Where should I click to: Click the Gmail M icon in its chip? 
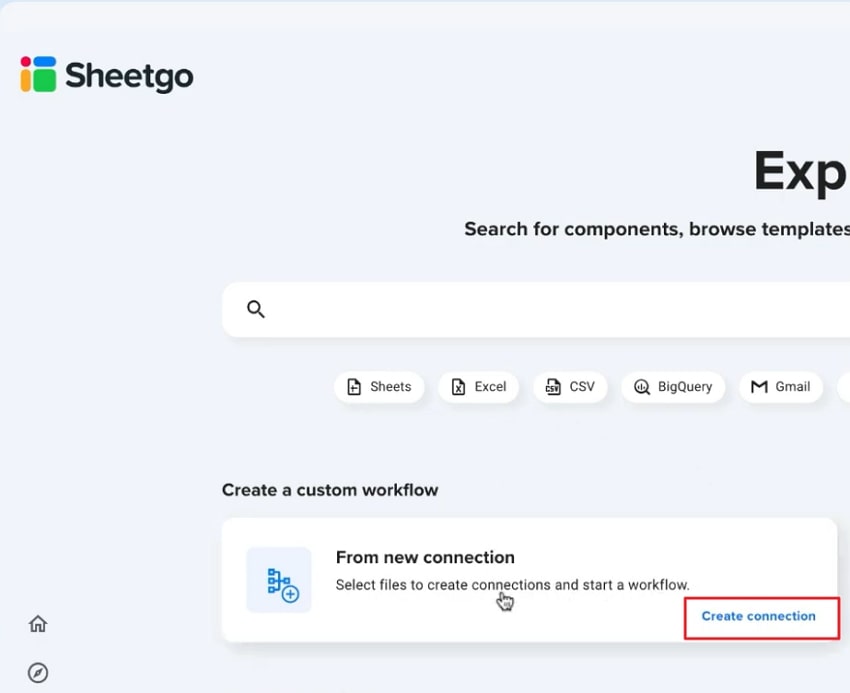[756, 386]
